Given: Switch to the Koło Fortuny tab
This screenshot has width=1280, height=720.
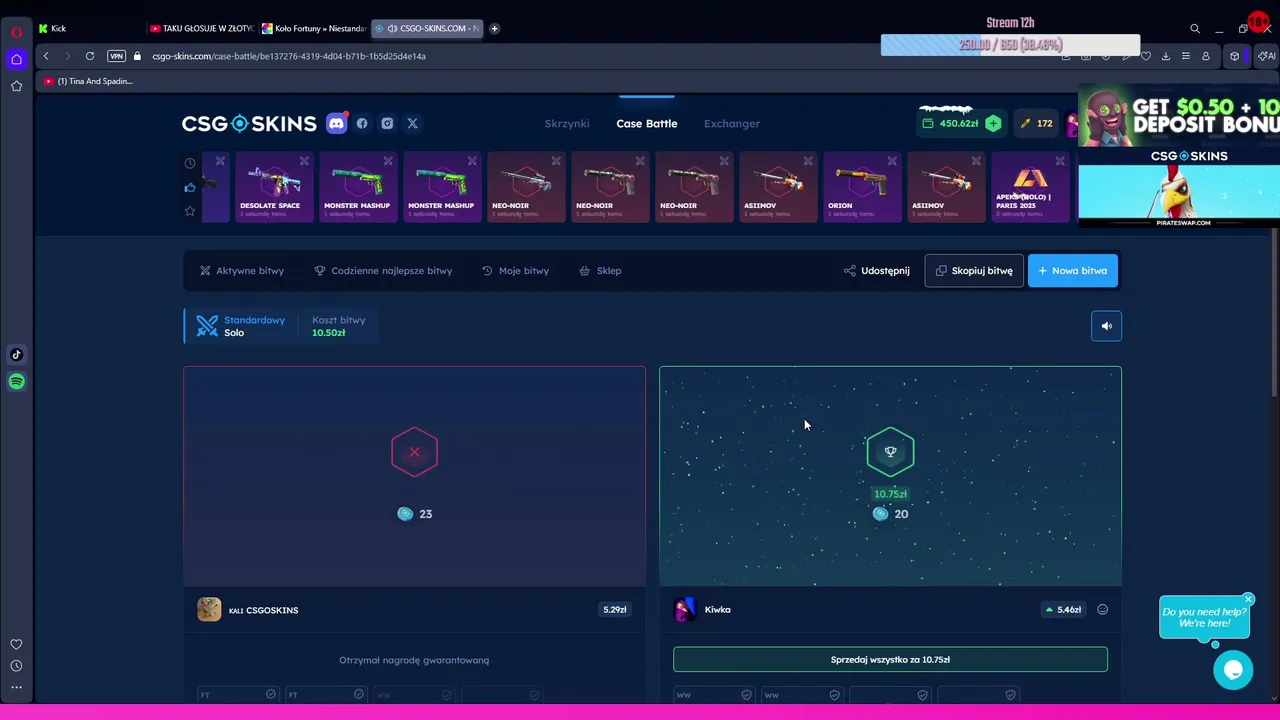Looking at the screenshot, I should [313, 28].
